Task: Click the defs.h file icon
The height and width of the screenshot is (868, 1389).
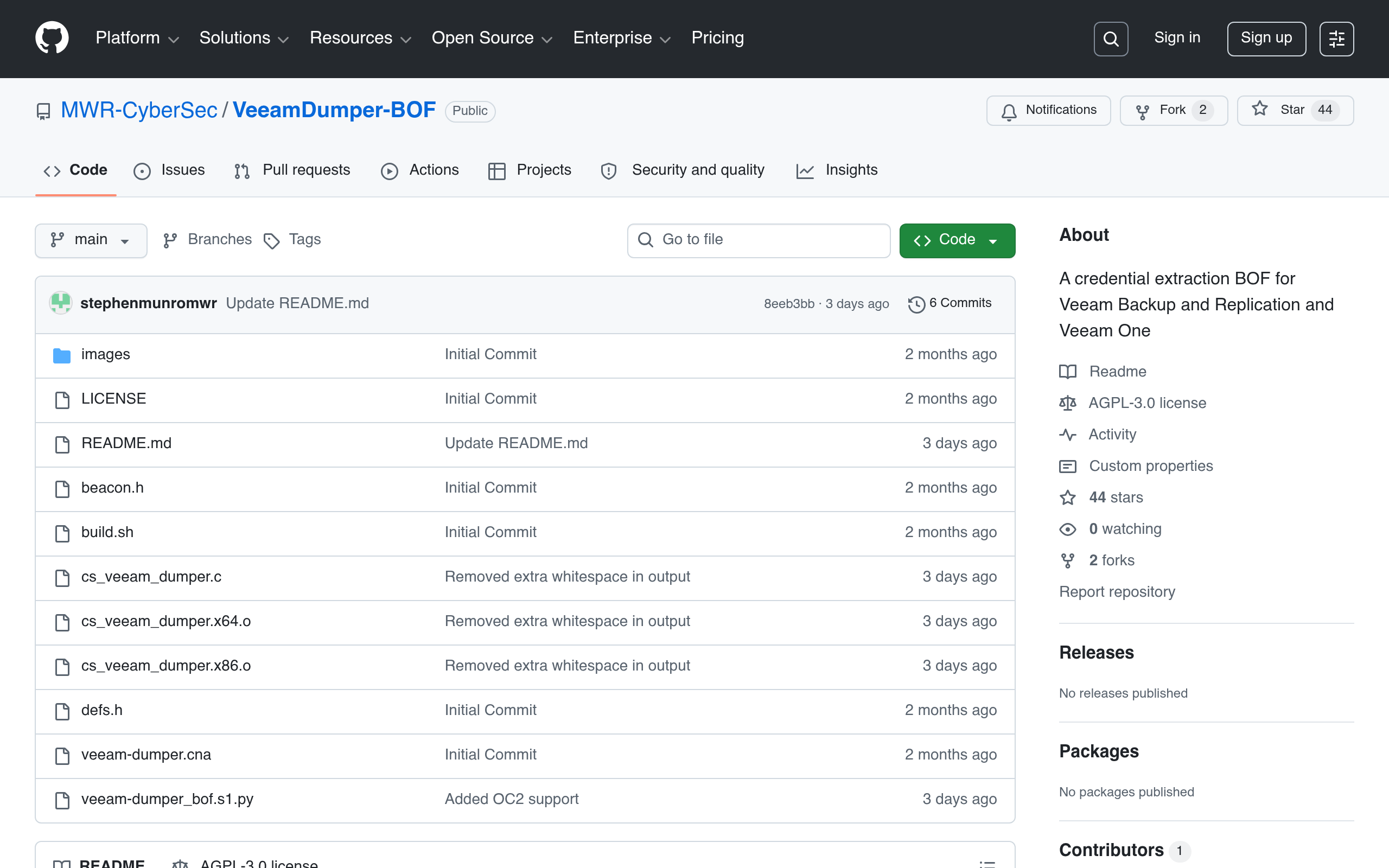Action: [x=62, y=711]
